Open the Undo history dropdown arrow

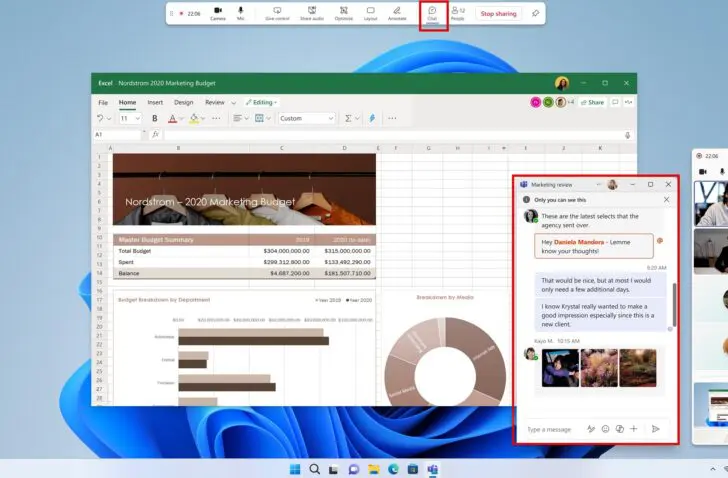[109, 119]
